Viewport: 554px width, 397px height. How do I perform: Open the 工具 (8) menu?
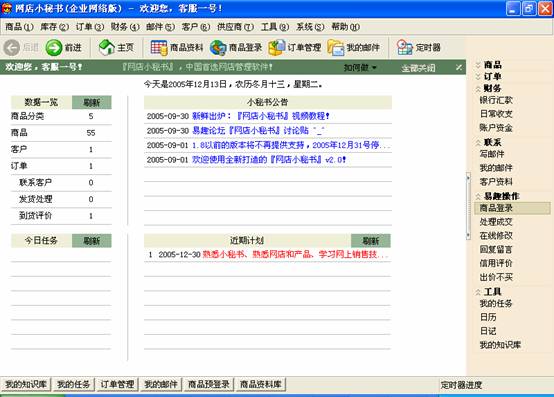point(275,27)
